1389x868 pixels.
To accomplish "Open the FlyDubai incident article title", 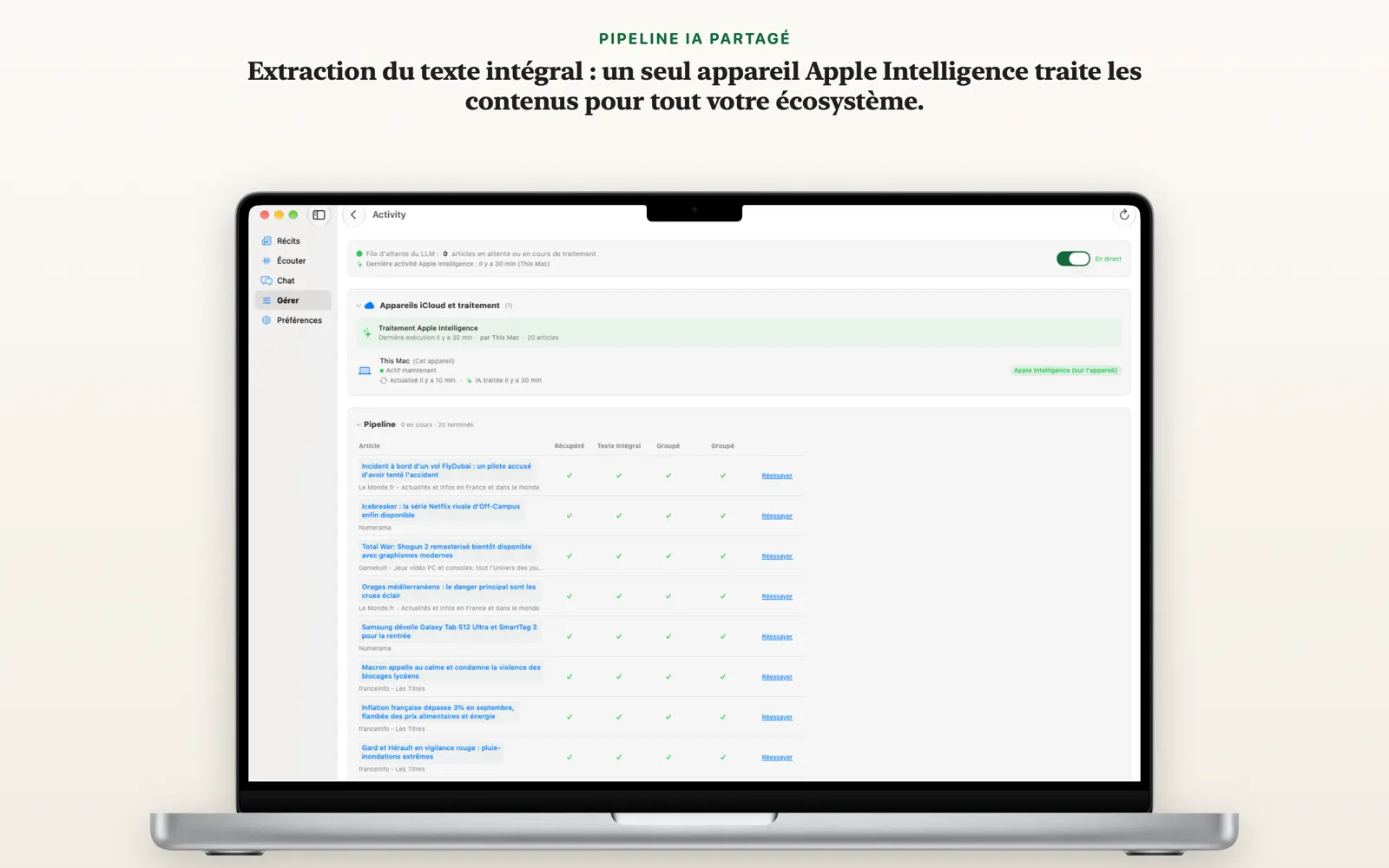I will (446, 470).
